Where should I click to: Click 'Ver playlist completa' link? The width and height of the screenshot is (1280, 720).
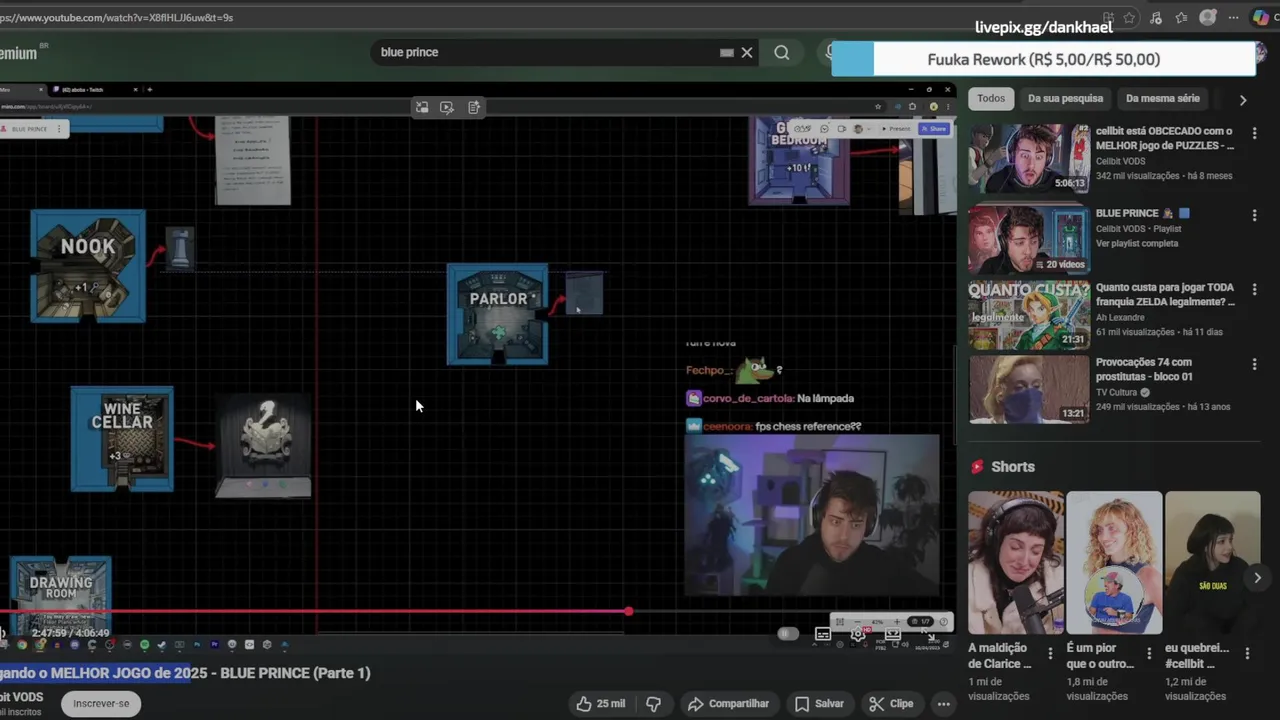[1137, 243]
